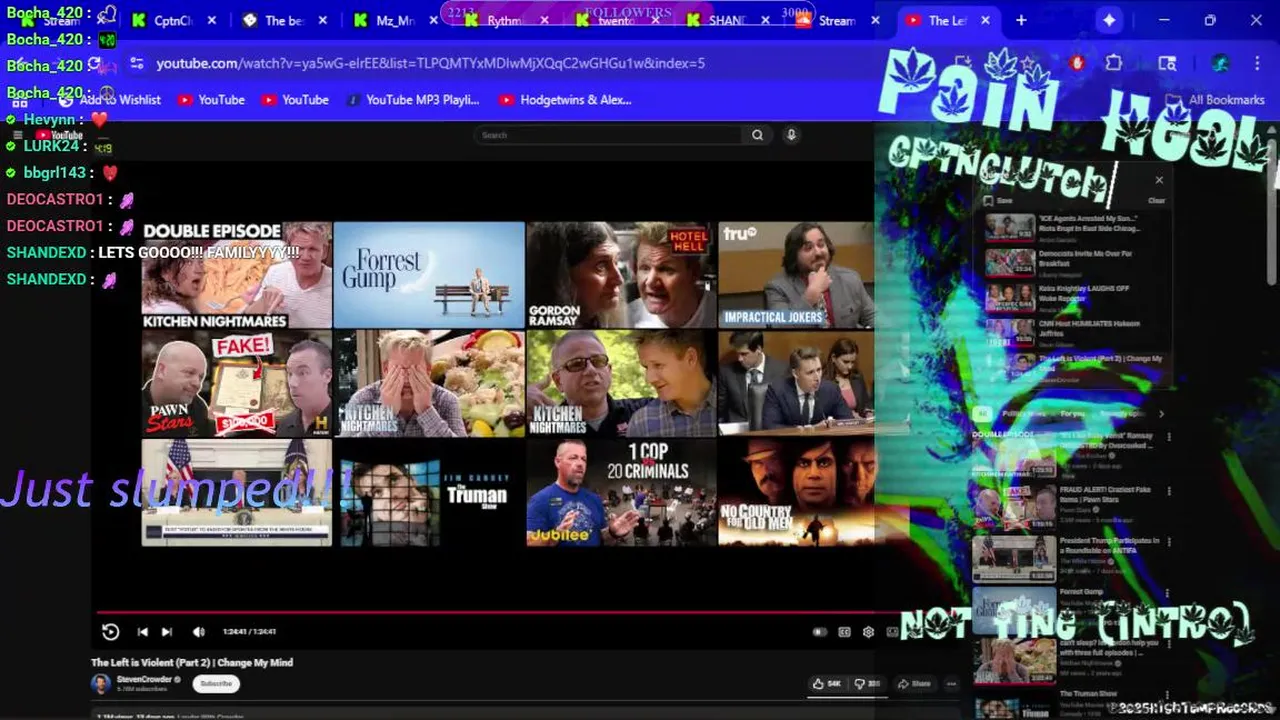This screenshot has width=1280, height=720.
Task: Like the video (54K)
Action: click(x=827, y=684)
